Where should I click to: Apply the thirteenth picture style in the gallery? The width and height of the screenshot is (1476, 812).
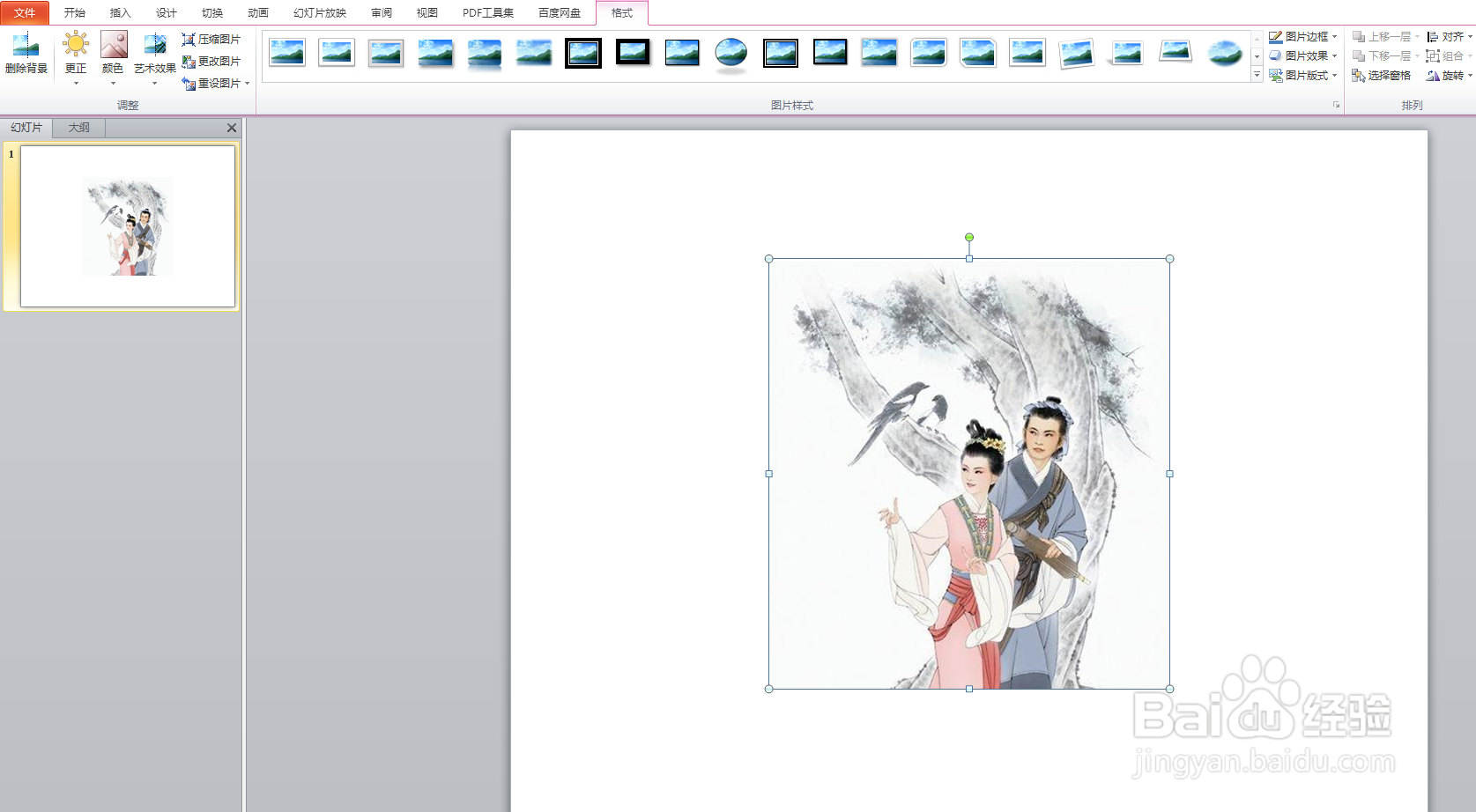pyautogui.click(x=879, y=53)
